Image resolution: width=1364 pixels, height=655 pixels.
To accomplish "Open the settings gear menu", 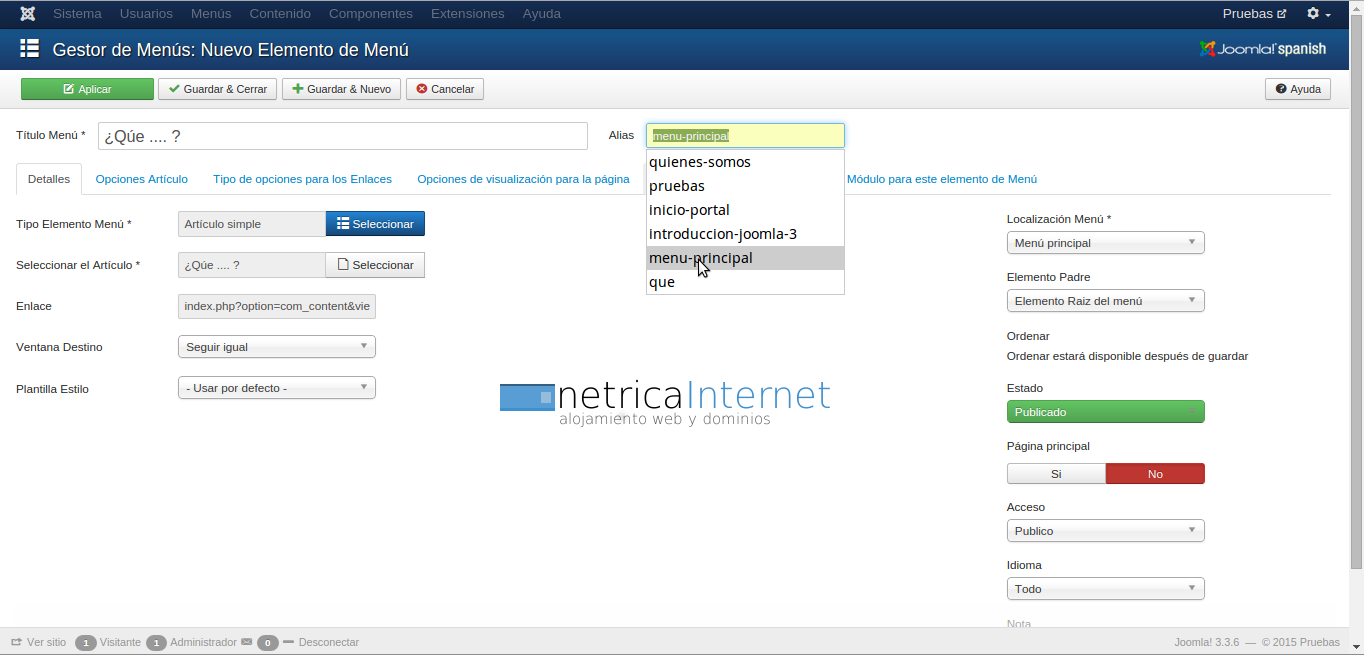I will tap(1318, 14).
